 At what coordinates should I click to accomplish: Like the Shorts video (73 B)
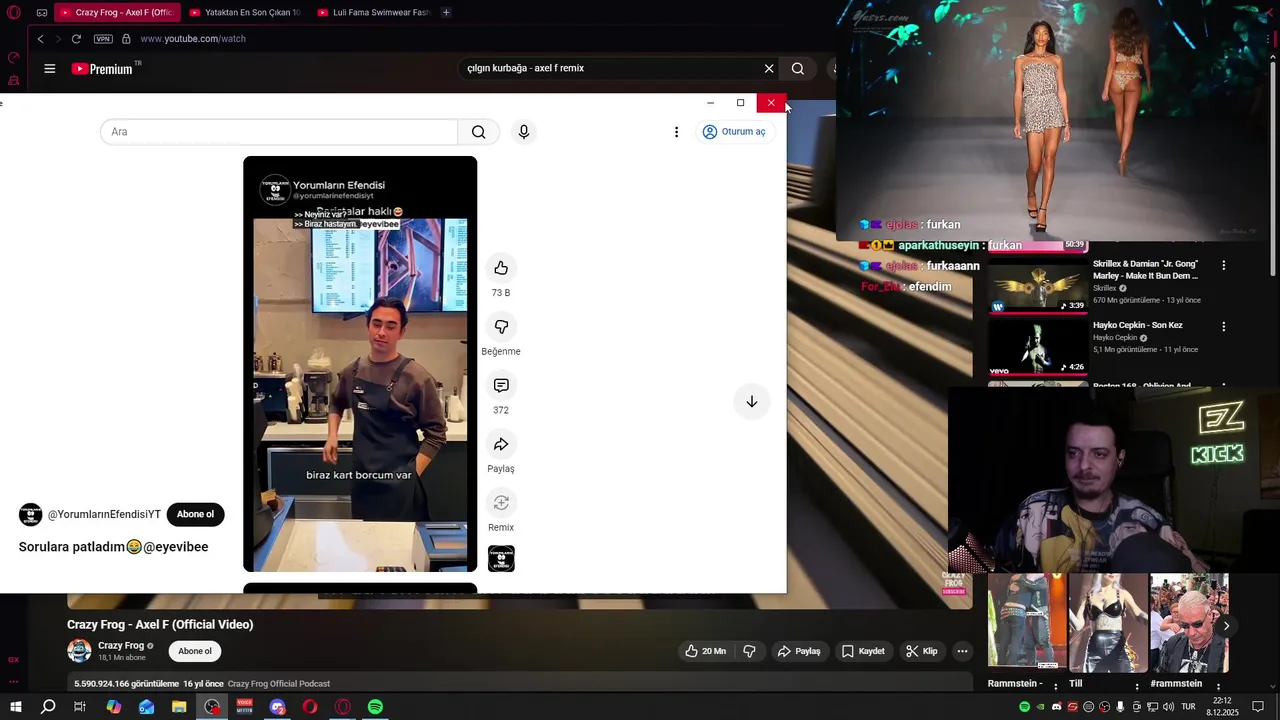pos(501,268)
